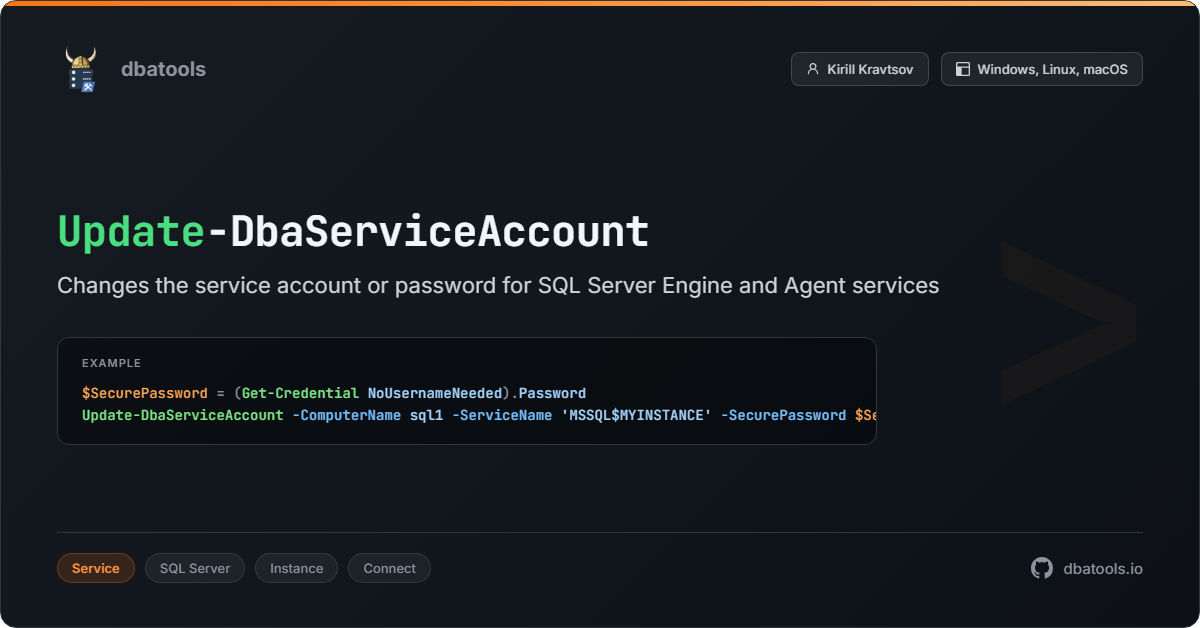The width and height of the screenshot is (1200, 628).
Task: Select the dbatools brand name in header
Action: (x=163, y=69)
